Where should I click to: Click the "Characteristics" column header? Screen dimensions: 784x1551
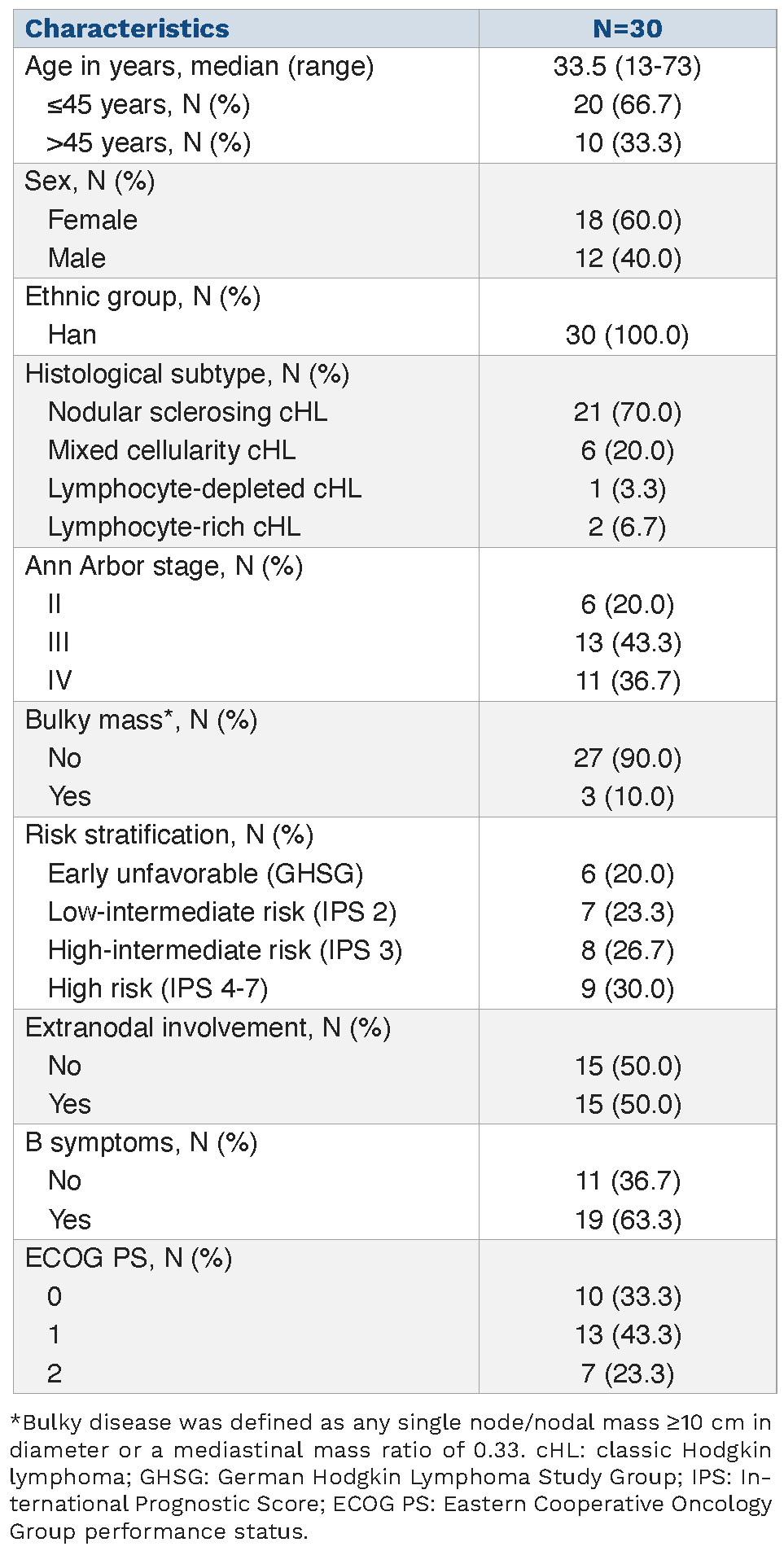pos(127,28)
